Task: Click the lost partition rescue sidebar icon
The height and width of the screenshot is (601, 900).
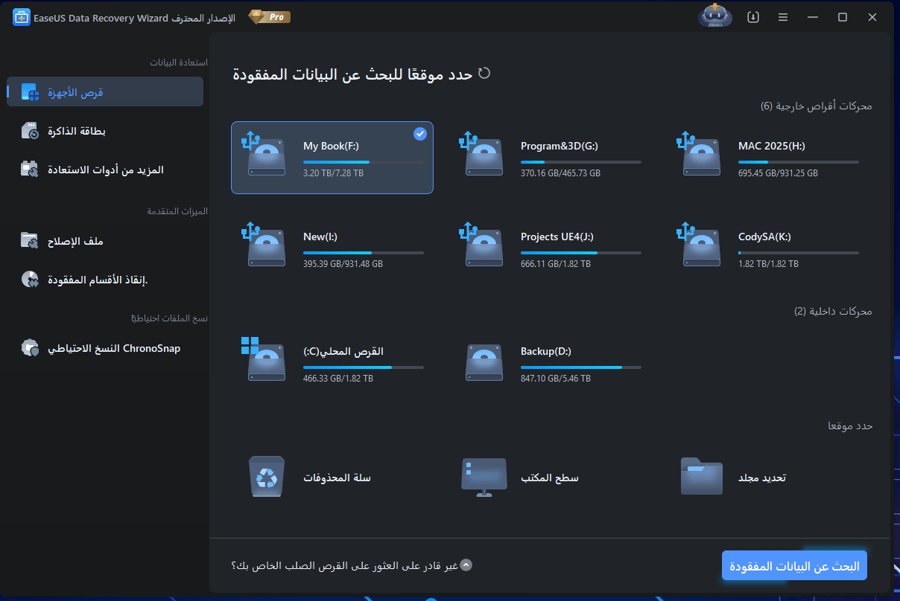Action: tap(30, 280)
